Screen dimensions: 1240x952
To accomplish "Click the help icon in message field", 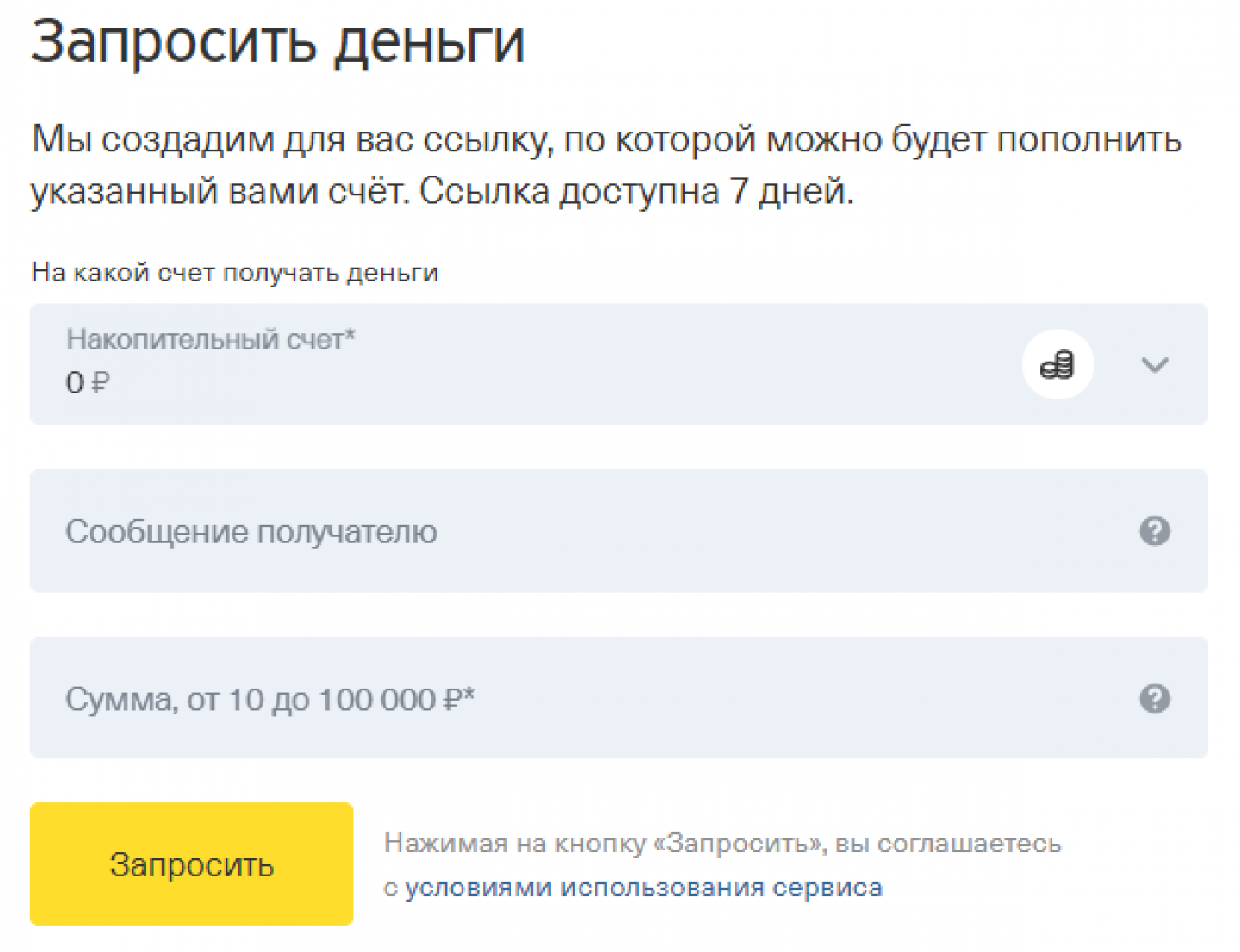I will coord(1154,531).
